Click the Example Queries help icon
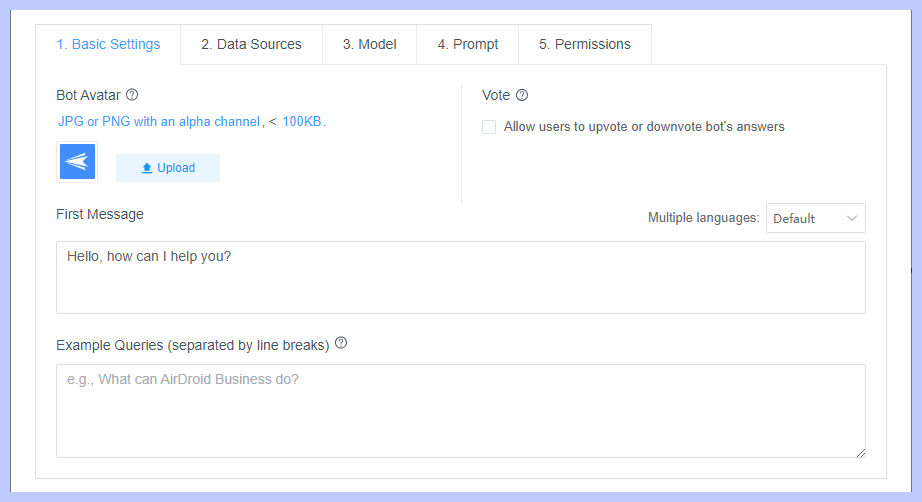Viewport: 922px width, 502px height. pos(341,343)
